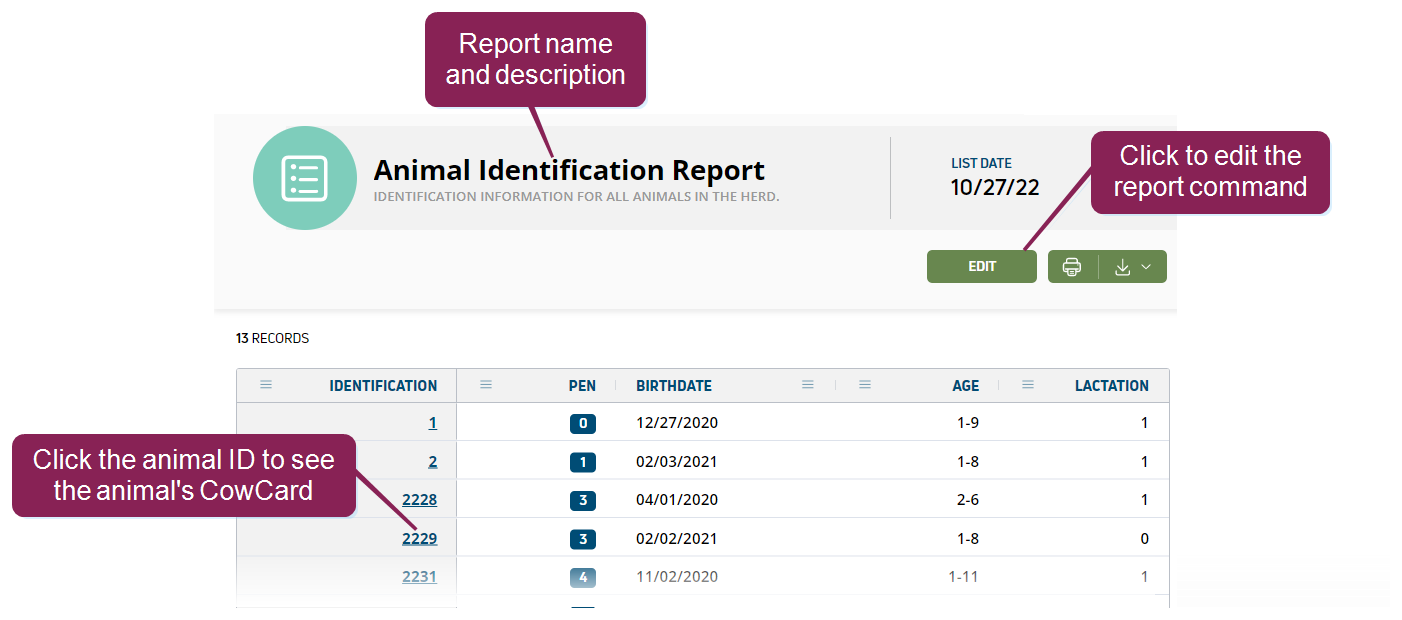
Task: Expand the download options chevron
Action: coord(1147,267)
